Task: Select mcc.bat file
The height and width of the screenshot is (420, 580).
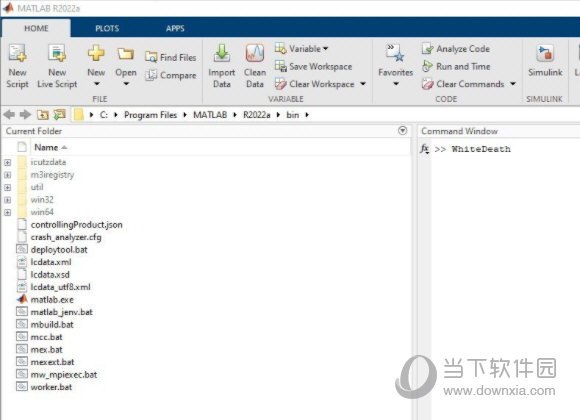Action: (40, 337)
